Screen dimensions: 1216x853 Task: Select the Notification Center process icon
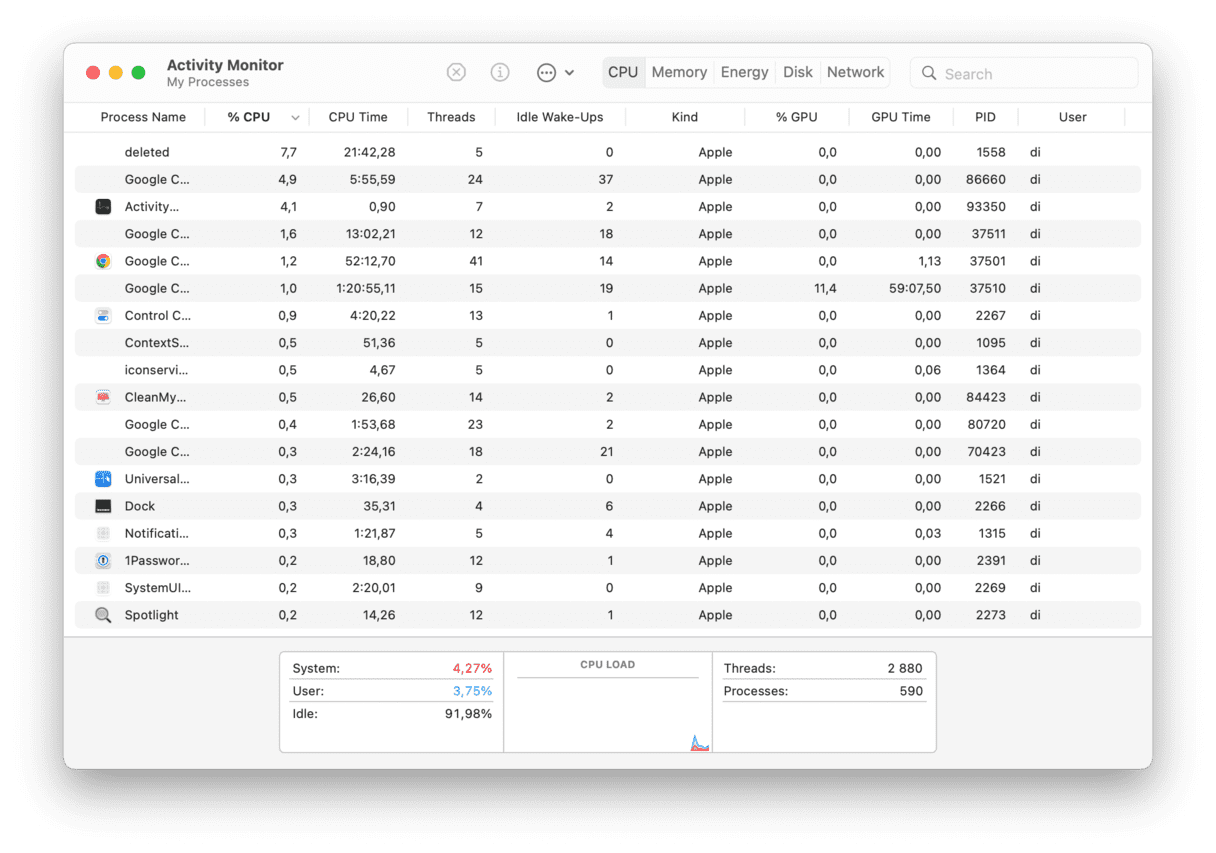(103, 533)
